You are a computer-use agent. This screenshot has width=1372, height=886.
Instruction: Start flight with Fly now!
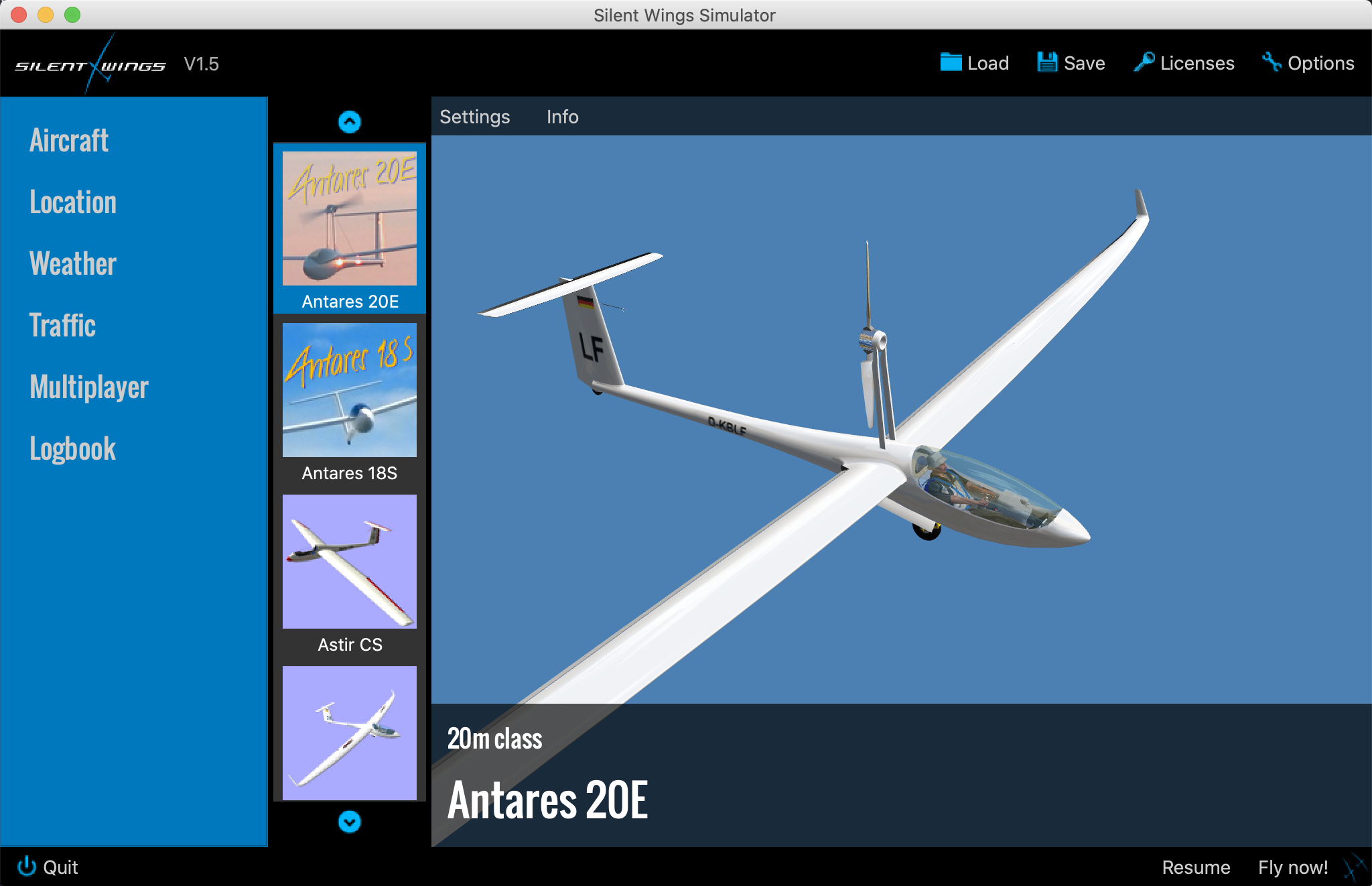[x=1293, y=867]
